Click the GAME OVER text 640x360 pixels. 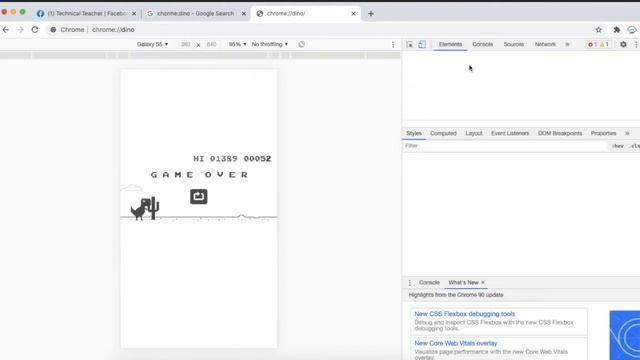pyautogui.click(x=200, y=175)
